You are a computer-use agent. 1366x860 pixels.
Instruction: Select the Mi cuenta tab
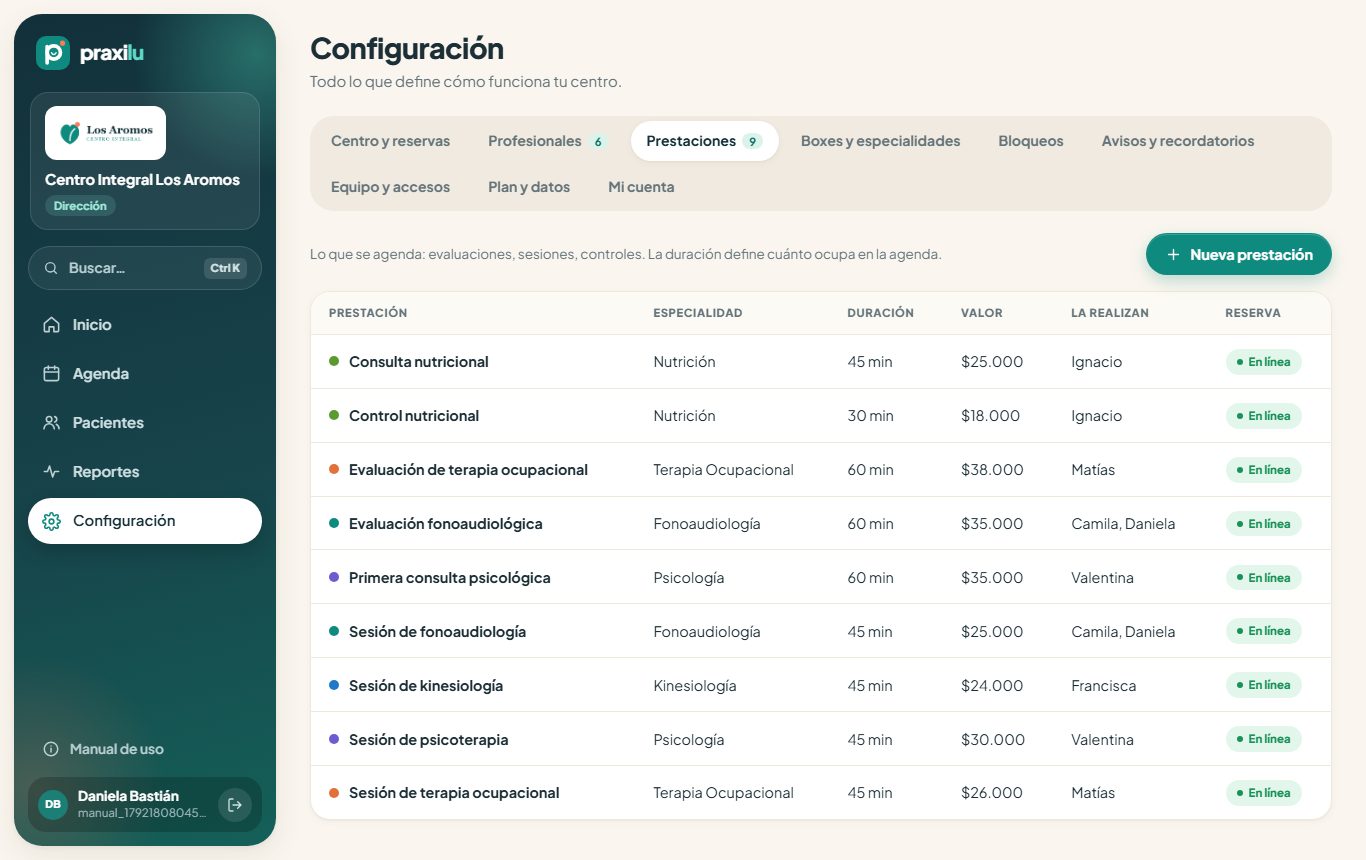[x=641, y=187]
